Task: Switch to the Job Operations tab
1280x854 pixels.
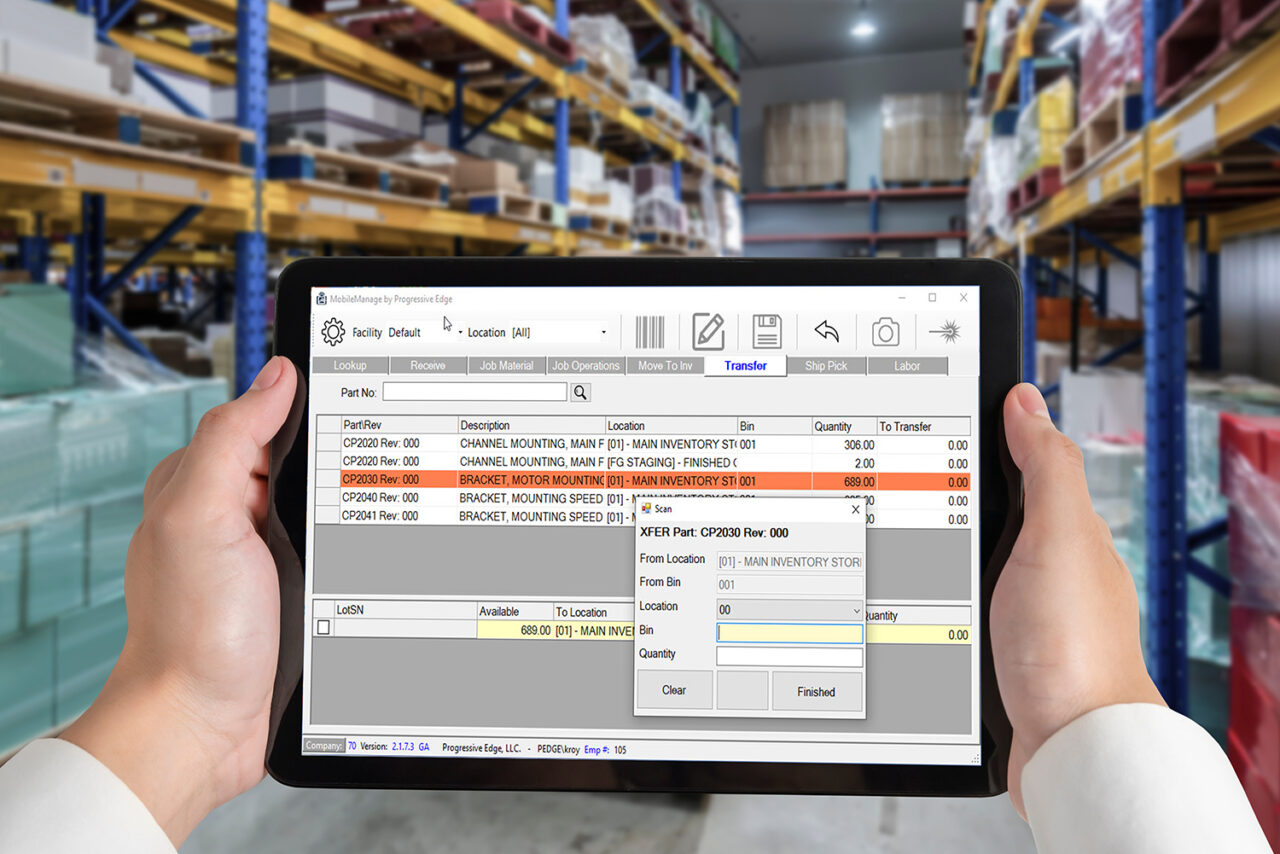Action: pyautogui.click(x=587, y=366)
